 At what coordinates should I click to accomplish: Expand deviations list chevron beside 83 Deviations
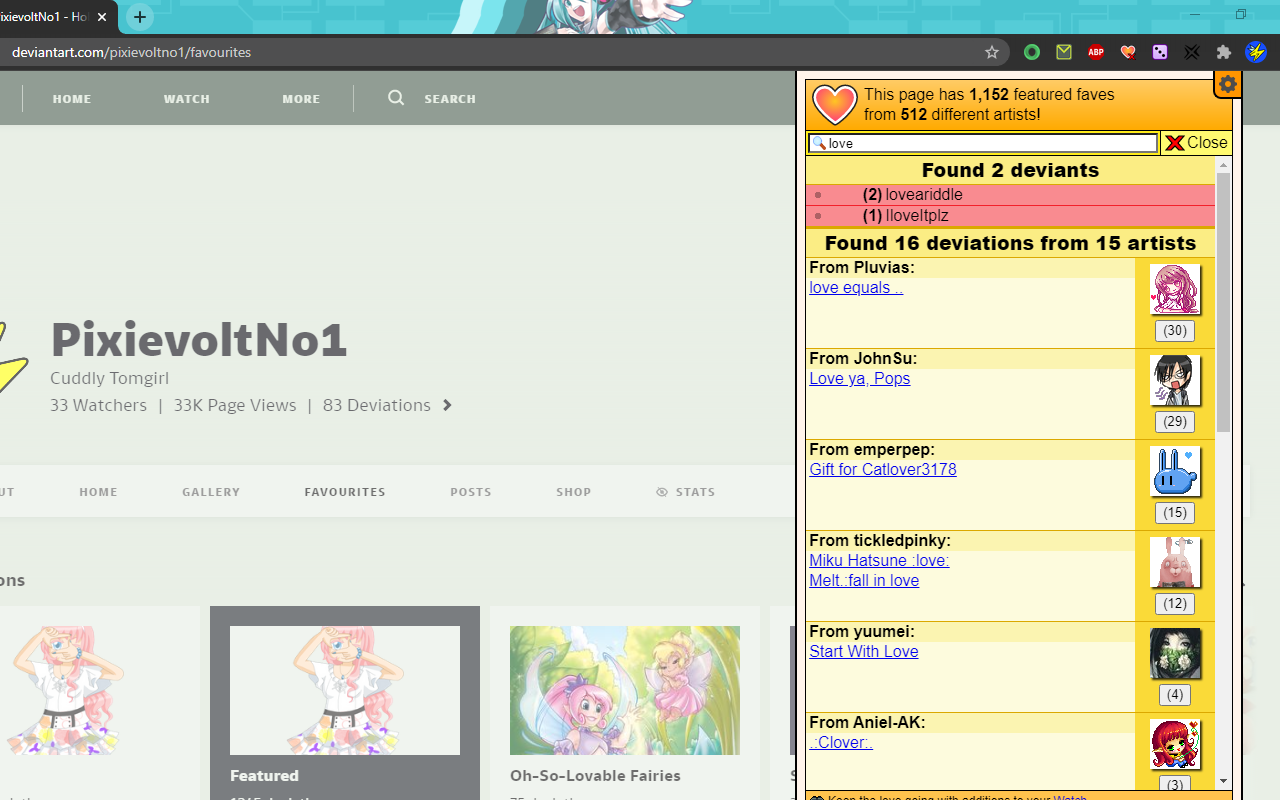pos(447,405)
